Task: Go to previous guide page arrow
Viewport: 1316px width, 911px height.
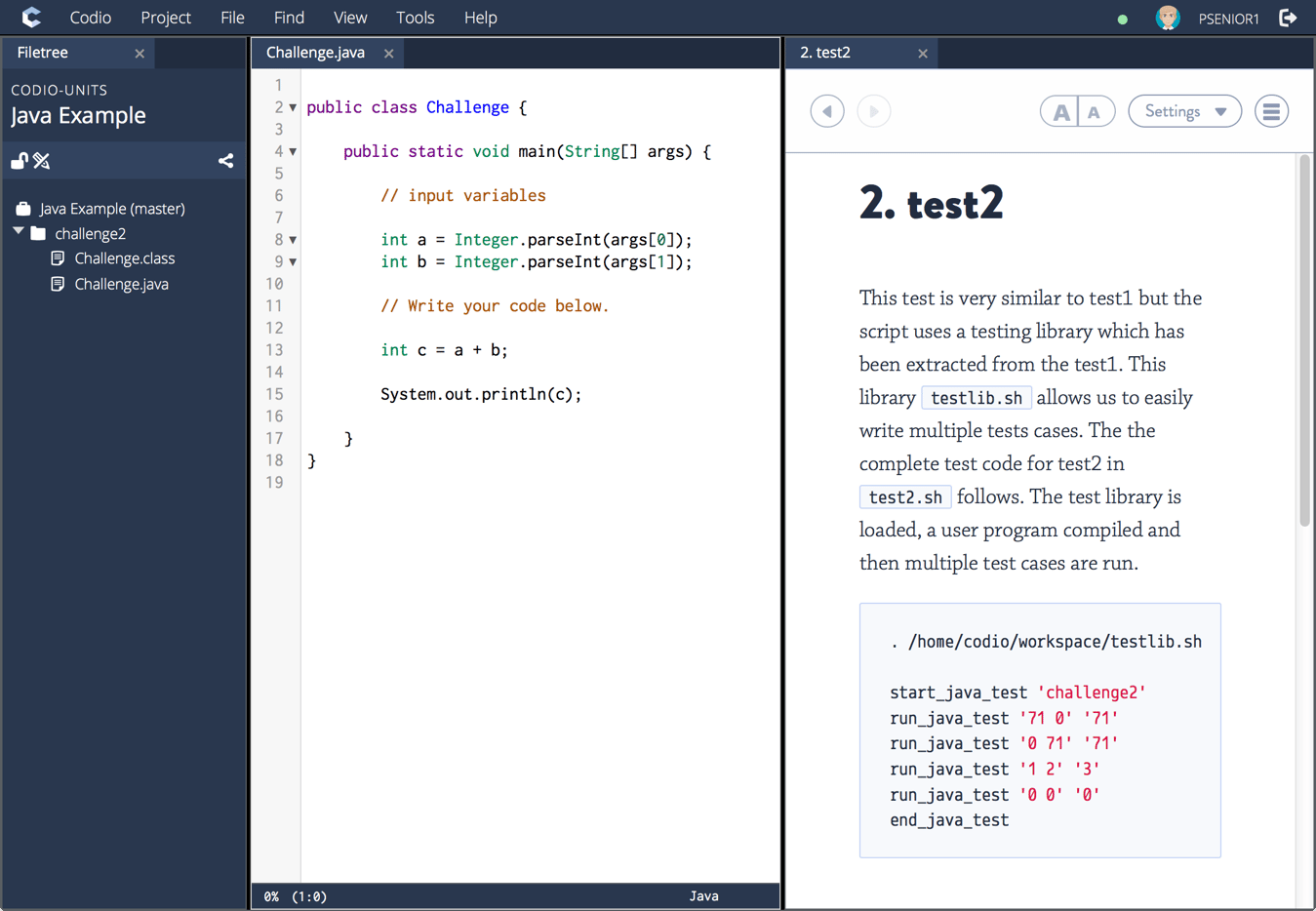Action: point(826,111)
